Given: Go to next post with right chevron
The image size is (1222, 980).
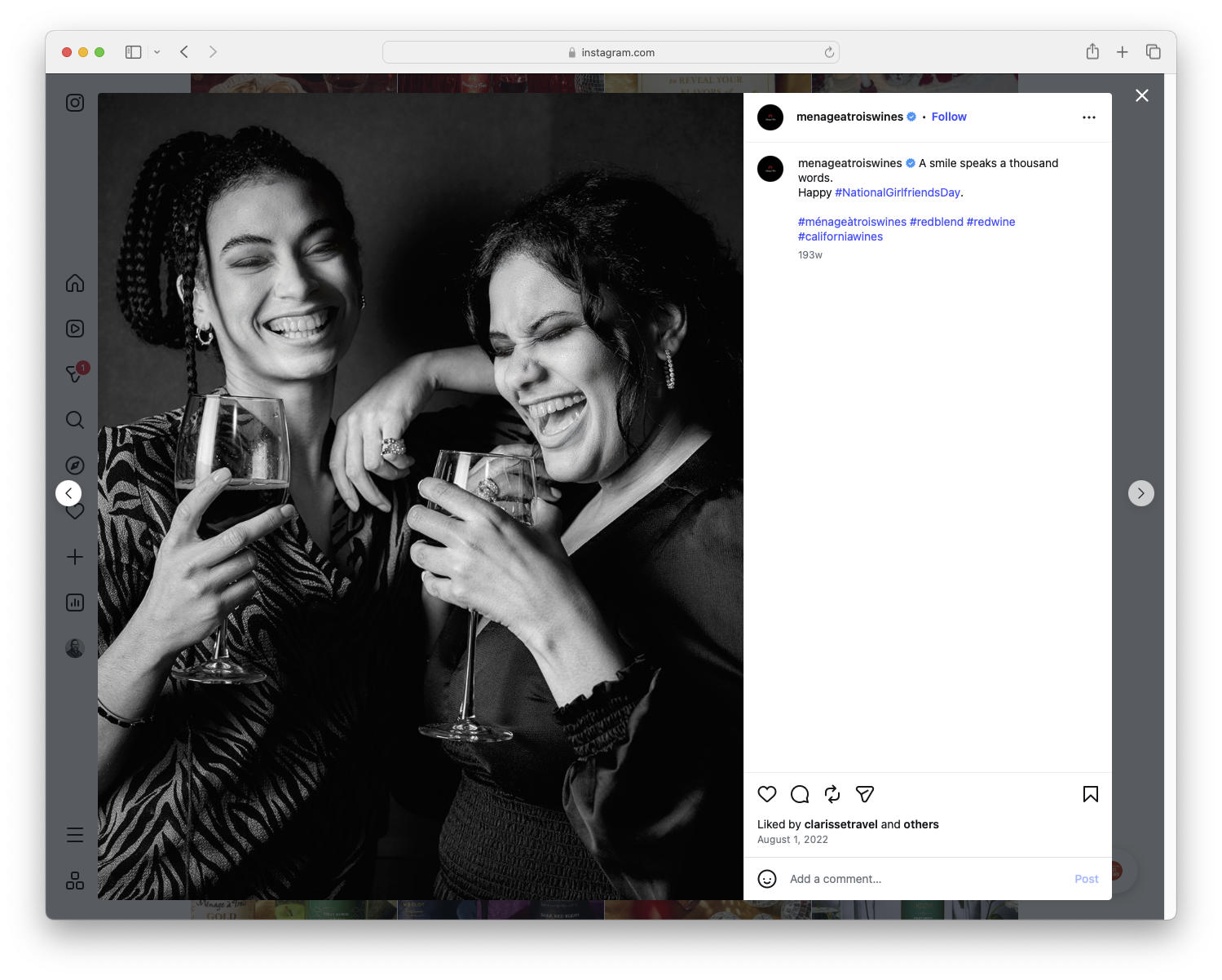Looking at the screenshot, I should 1141,492.
